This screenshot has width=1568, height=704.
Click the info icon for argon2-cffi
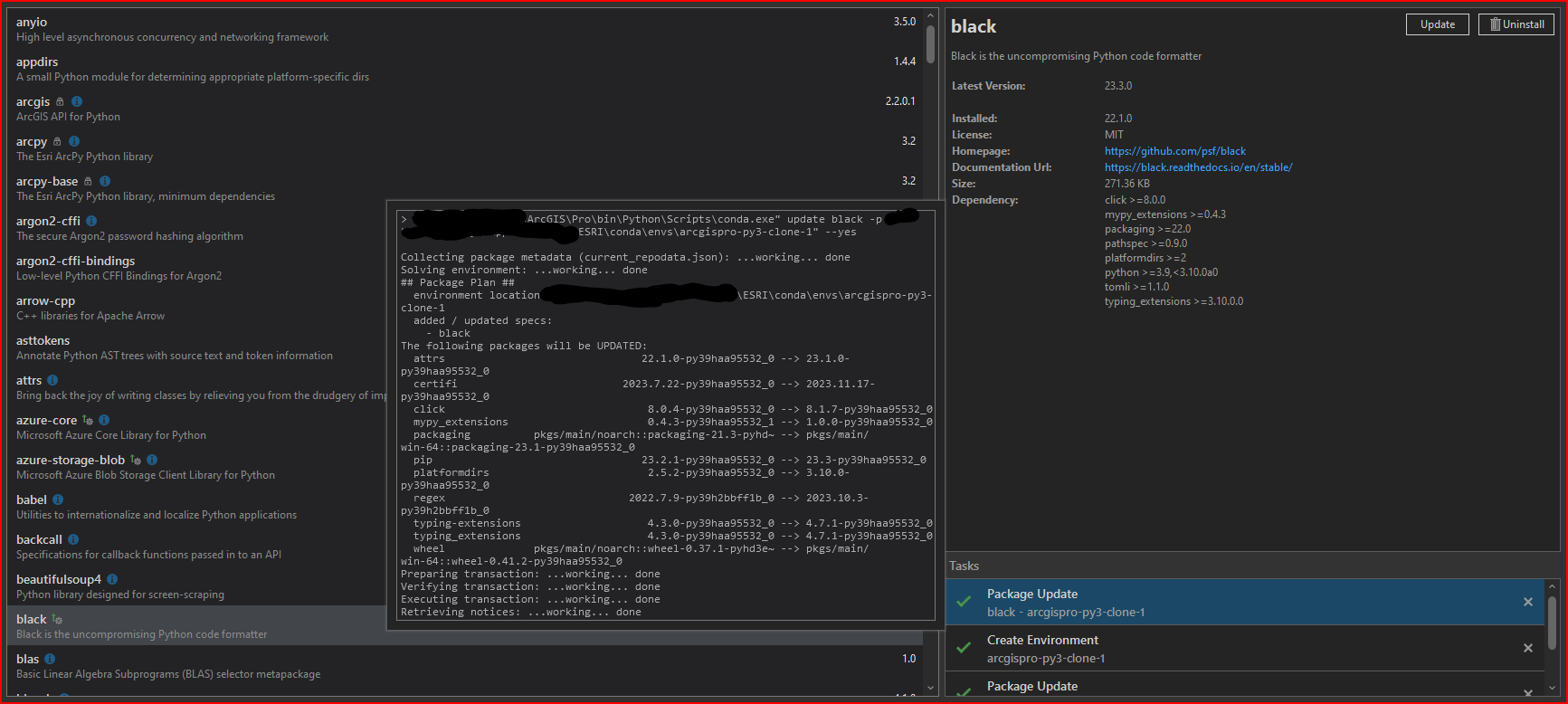point(91,221)
